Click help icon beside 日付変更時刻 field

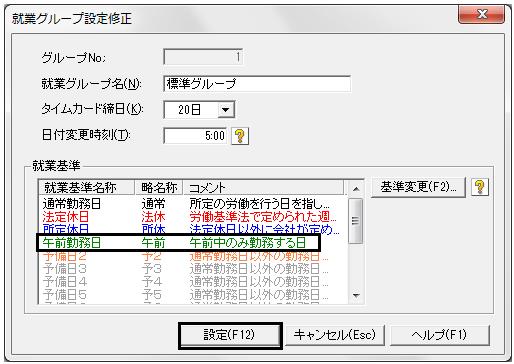[x=240, y=136]
